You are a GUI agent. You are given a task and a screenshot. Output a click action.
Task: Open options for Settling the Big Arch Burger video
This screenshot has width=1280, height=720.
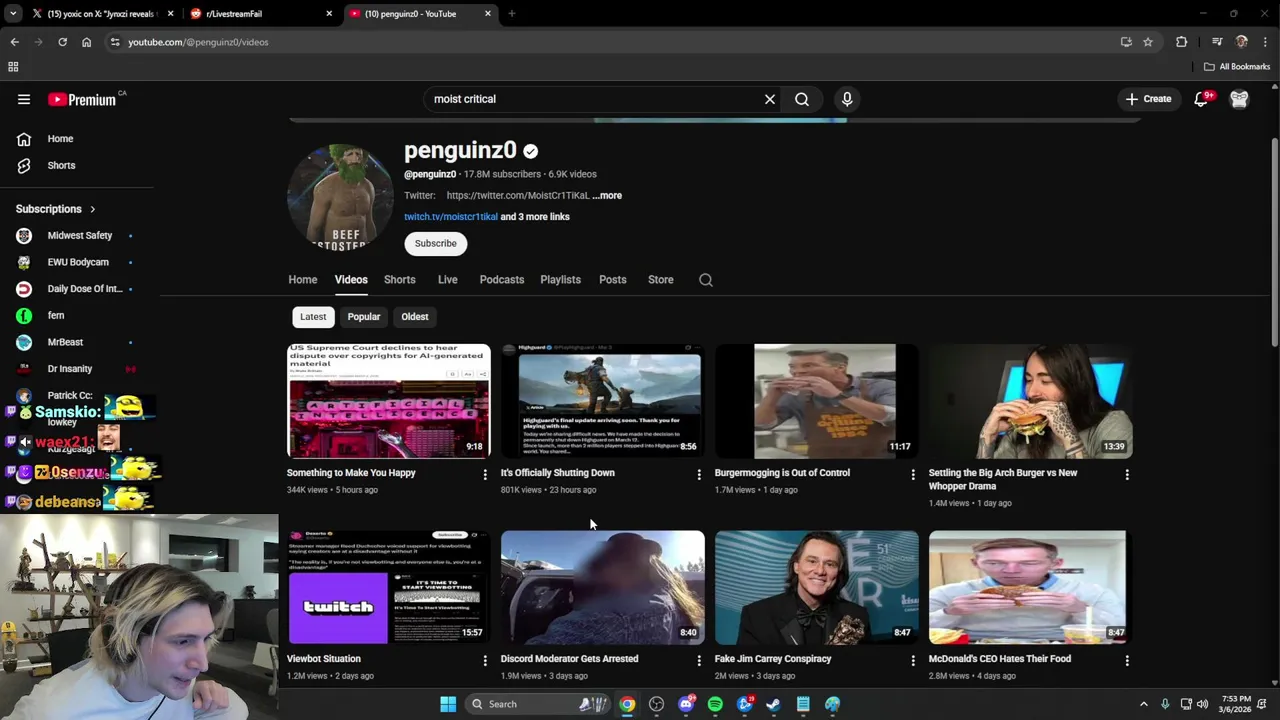tap(1127, 474)
